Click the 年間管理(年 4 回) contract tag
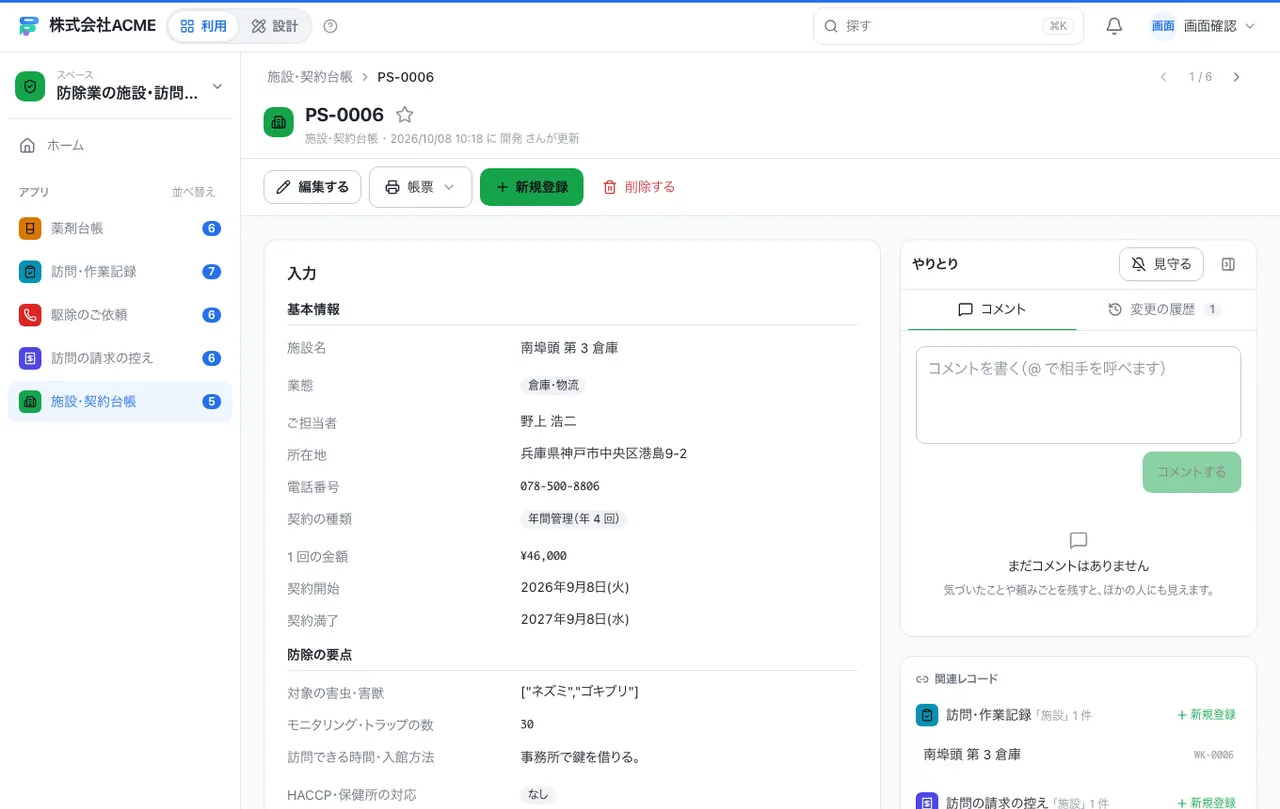This screenshot has height=809, width=1280. 574,519
